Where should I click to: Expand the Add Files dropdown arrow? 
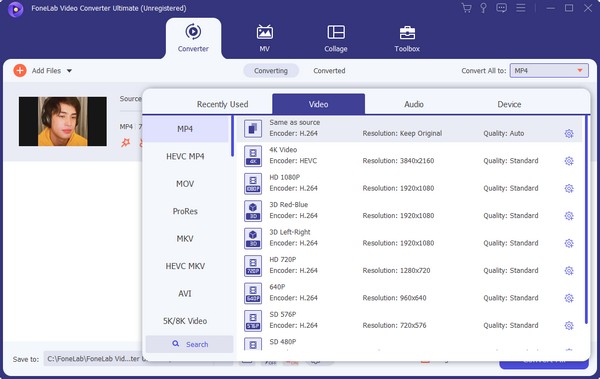[69, 71]
